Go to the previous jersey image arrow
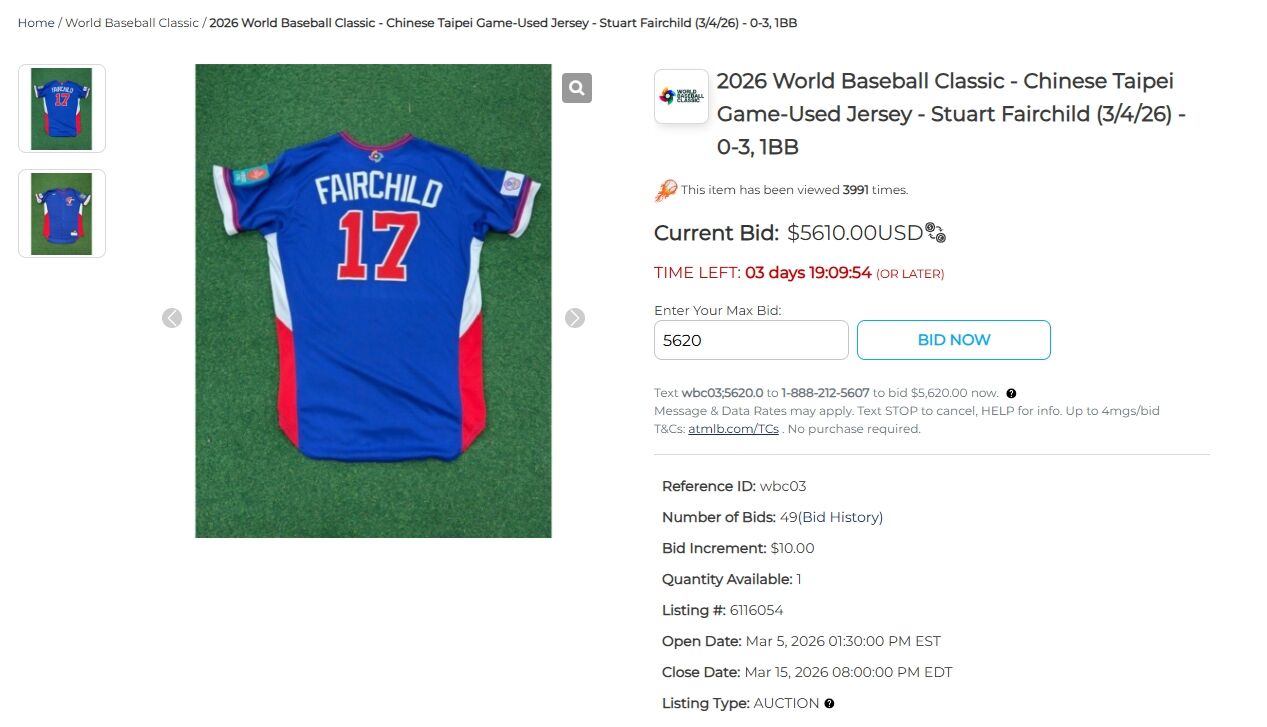This screenshot has width=1267, height=727. (x=172, y=318)
